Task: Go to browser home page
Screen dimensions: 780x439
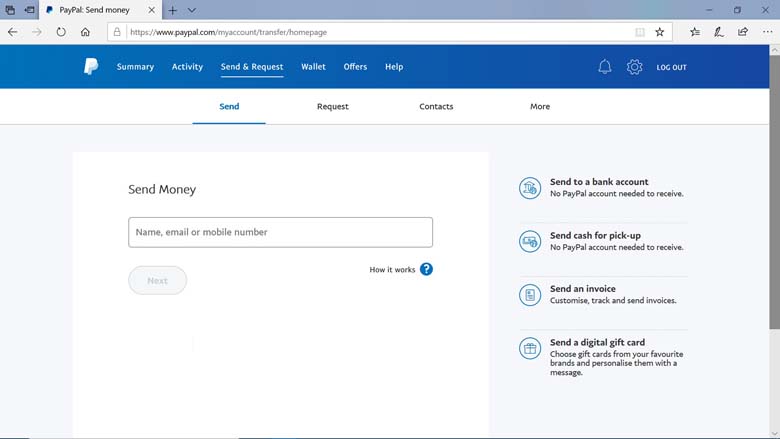Action: click(86, 32)
